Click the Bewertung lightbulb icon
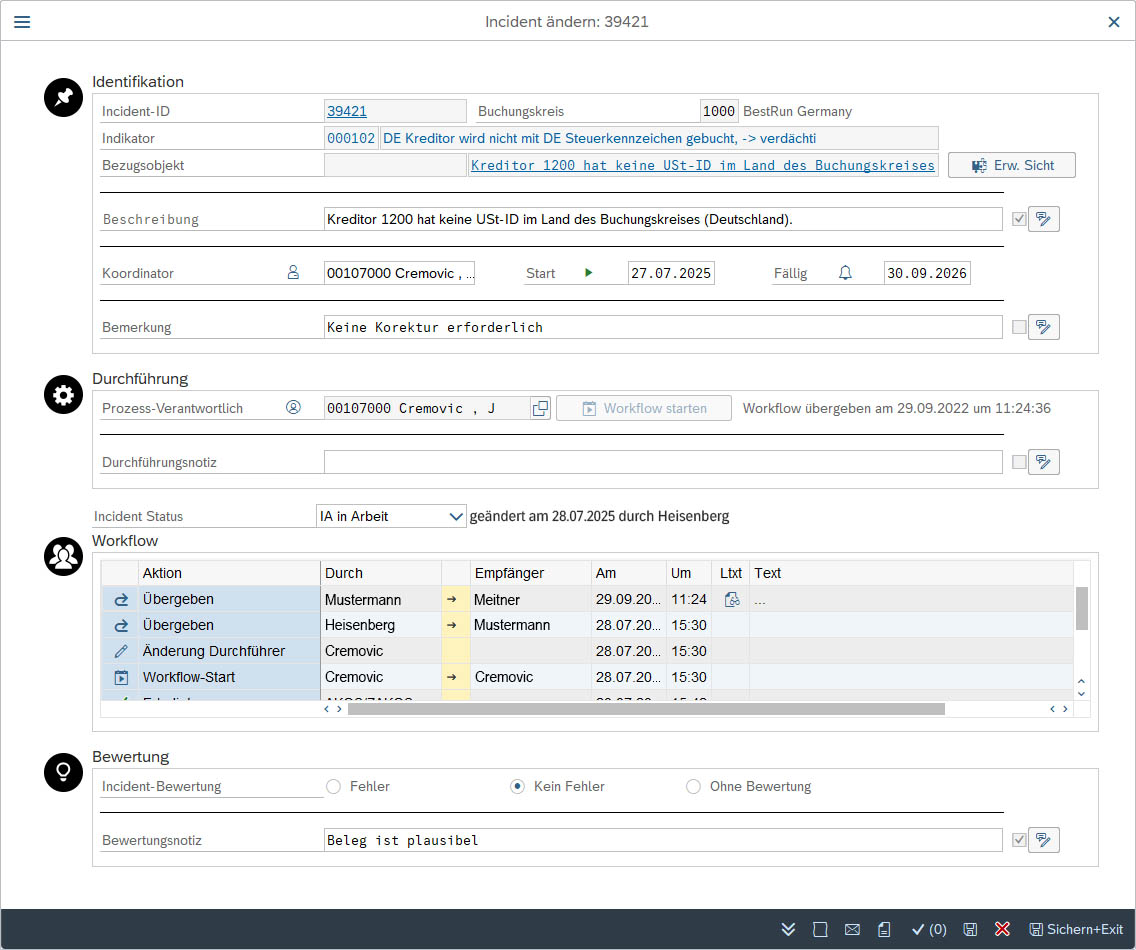 click(63, 772)
